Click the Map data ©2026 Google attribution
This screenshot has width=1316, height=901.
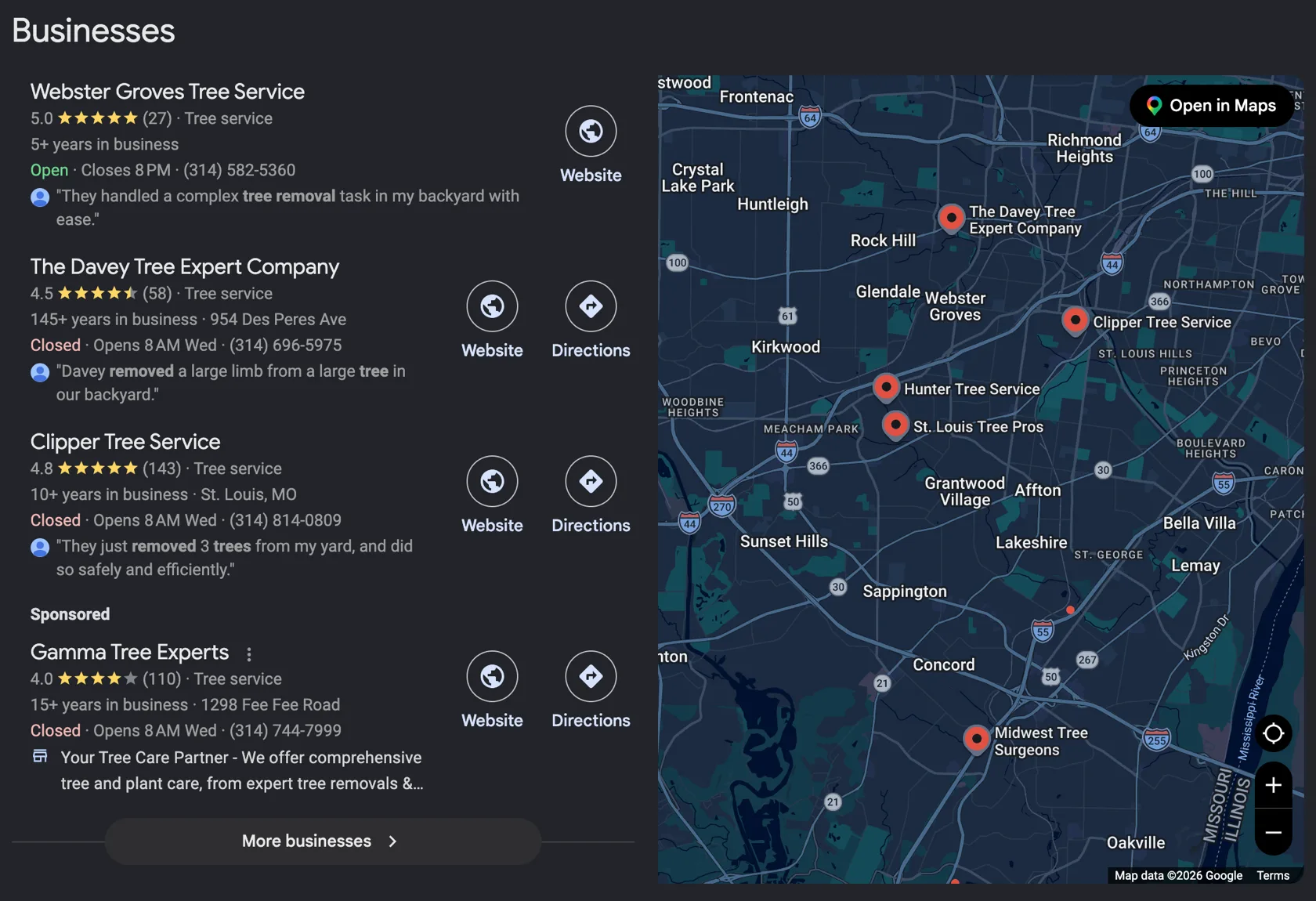(1178, 876)
